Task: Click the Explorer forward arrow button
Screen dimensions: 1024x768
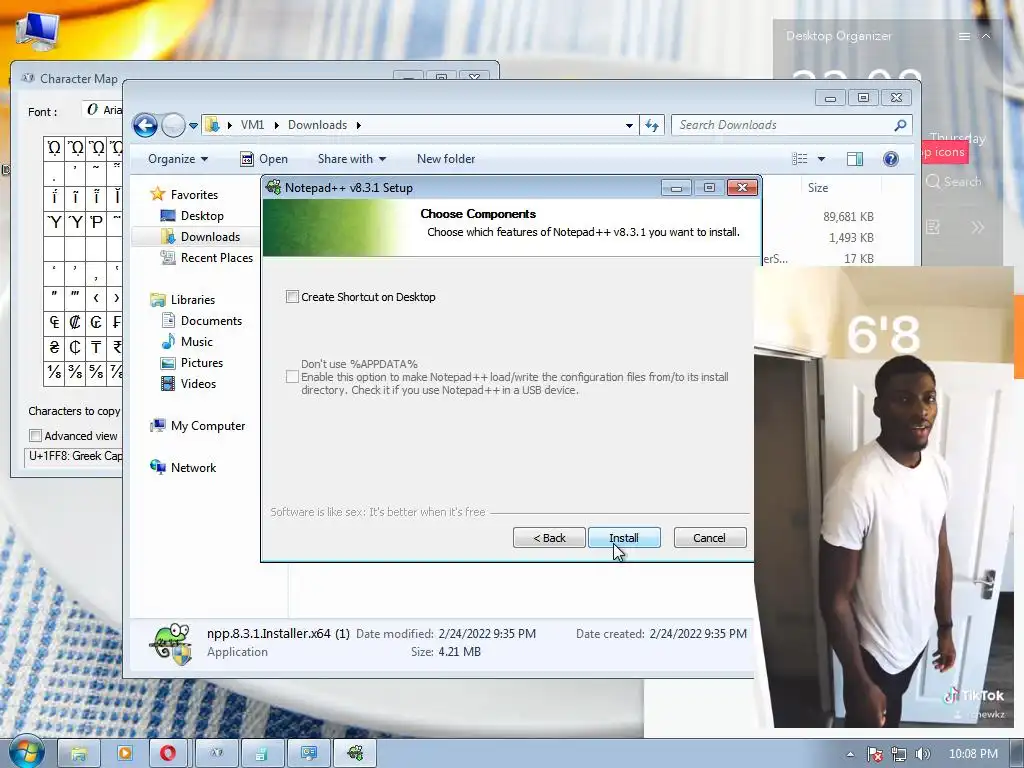Action: tap(173, 125)
